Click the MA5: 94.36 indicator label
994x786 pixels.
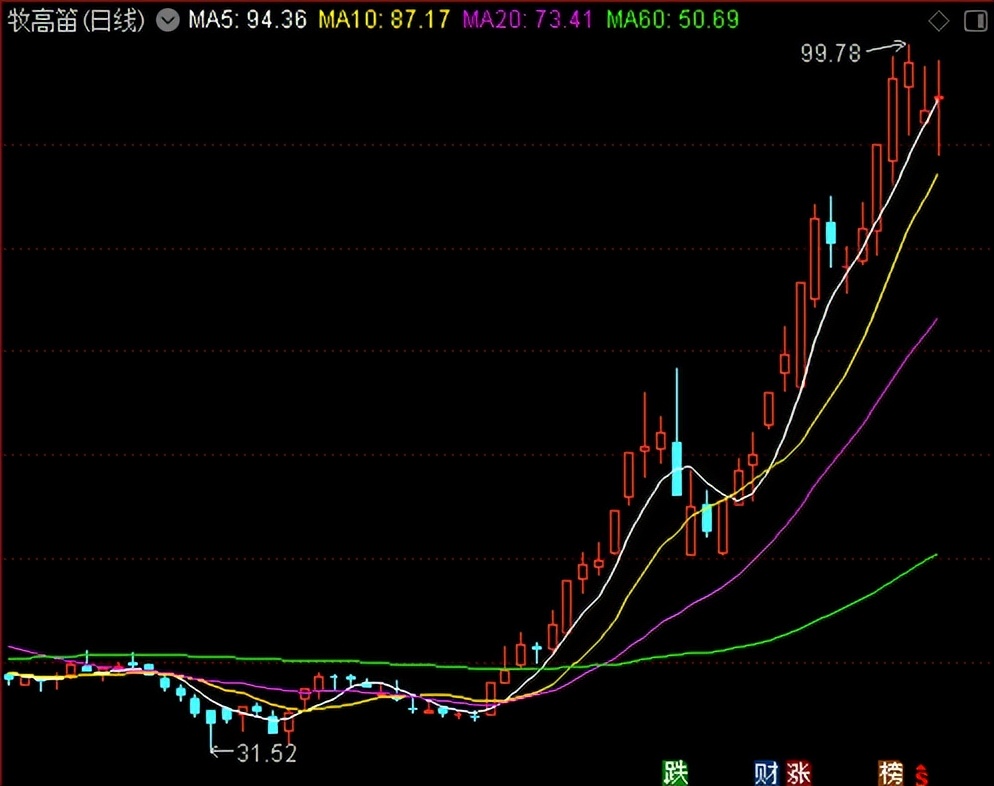248,20
